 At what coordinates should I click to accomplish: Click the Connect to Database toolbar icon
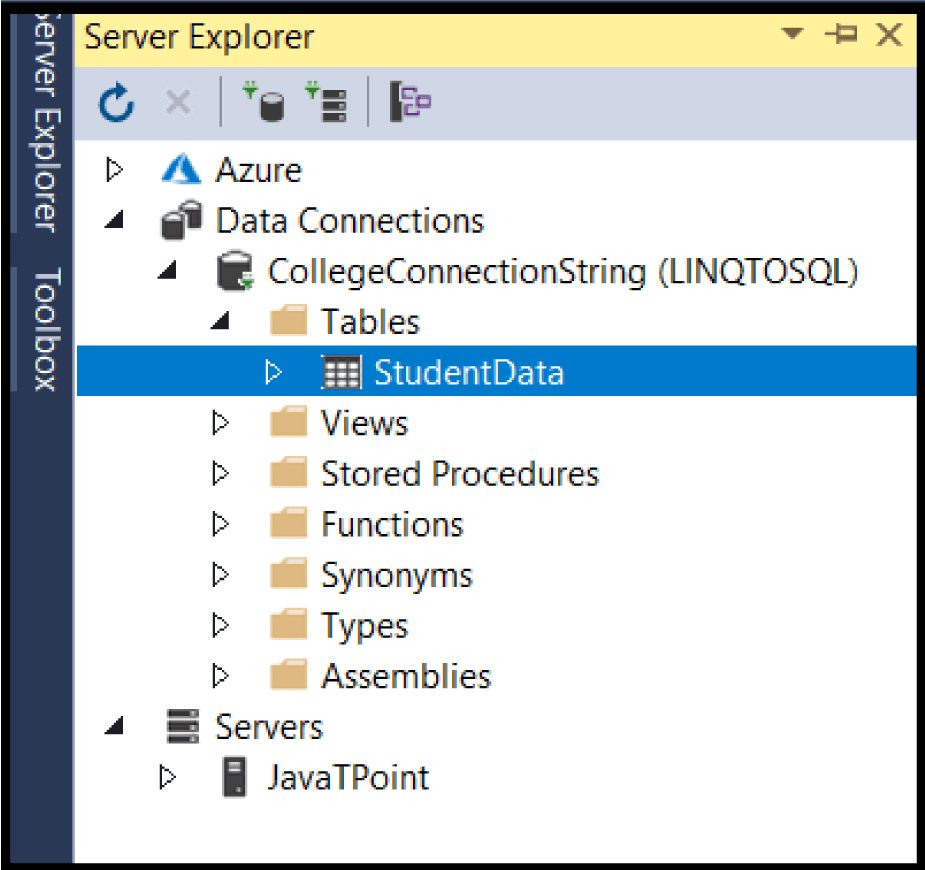265,102
